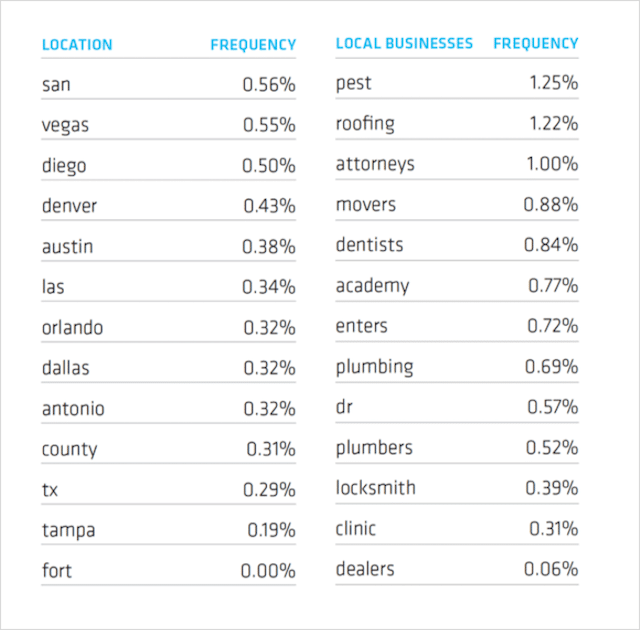Select the "locksmith" business row
The image size is (640, 630).
[x=375, y=488]
